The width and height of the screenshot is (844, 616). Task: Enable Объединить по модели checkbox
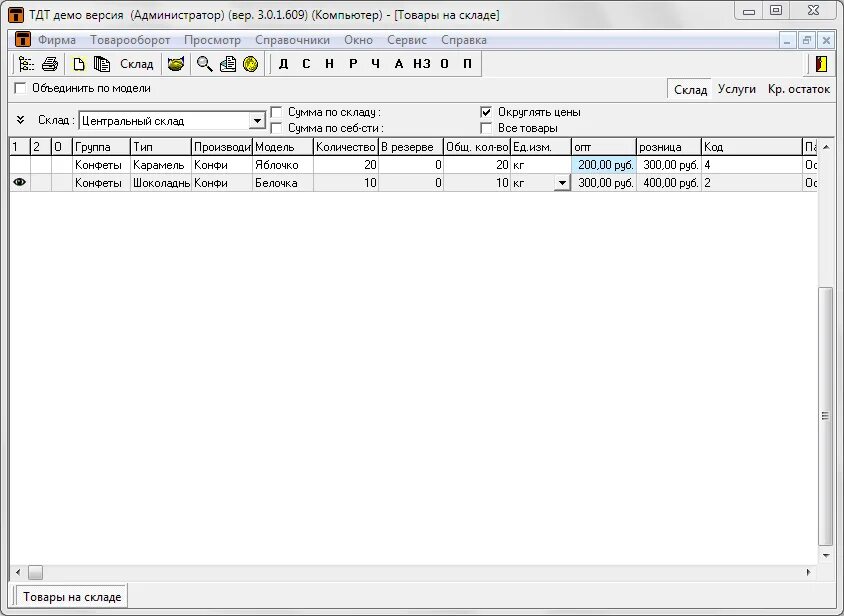(x=20, y=88)
